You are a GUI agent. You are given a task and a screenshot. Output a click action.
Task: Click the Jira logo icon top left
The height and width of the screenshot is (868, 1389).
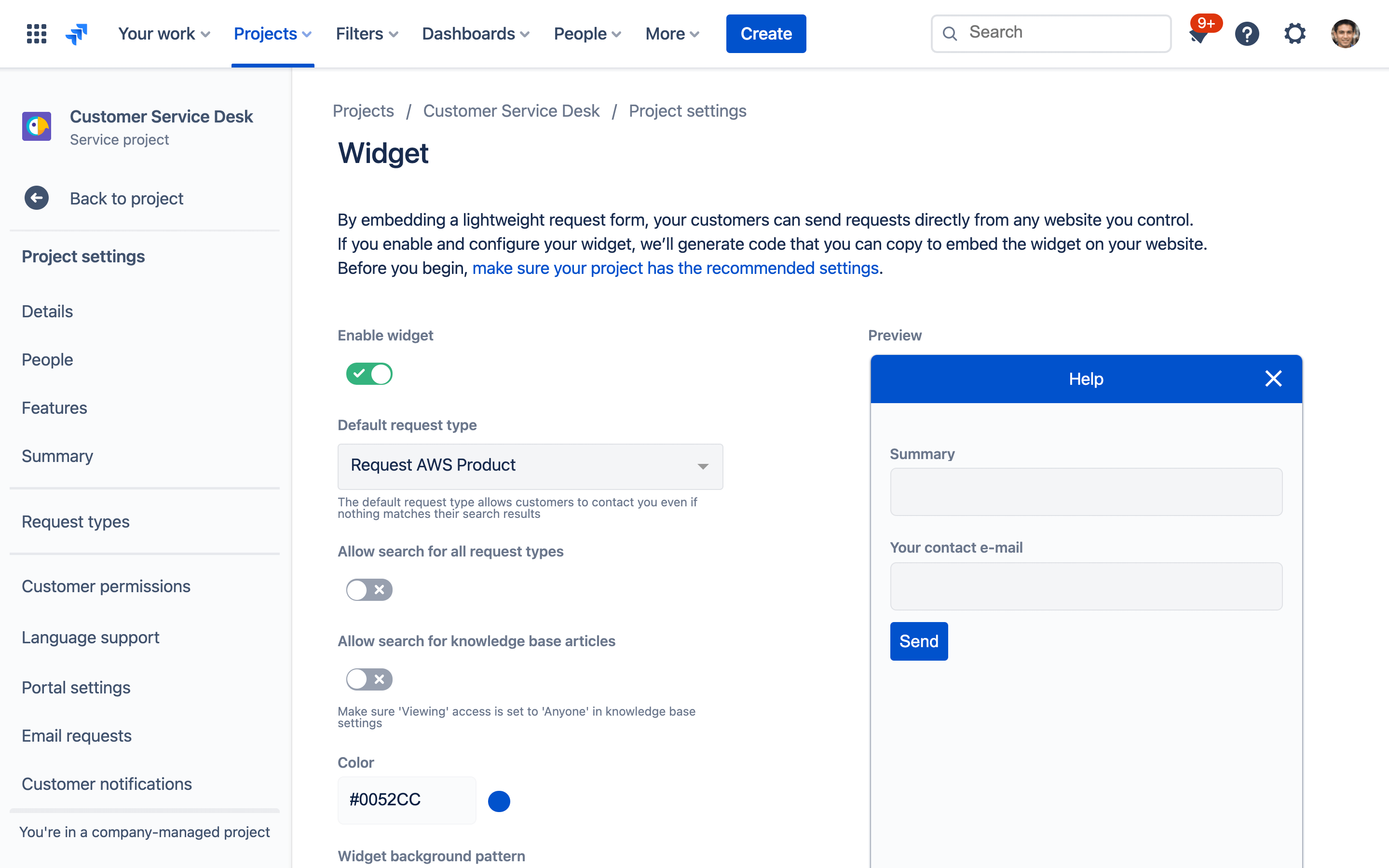[x=77, y=32]
